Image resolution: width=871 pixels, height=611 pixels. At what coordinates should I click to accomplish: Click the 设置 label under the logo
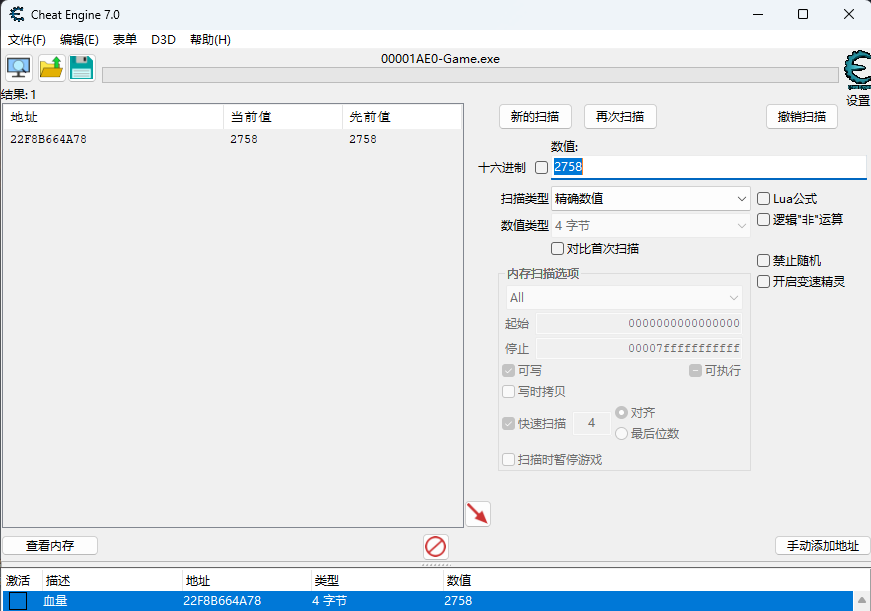tap(858, 101)
